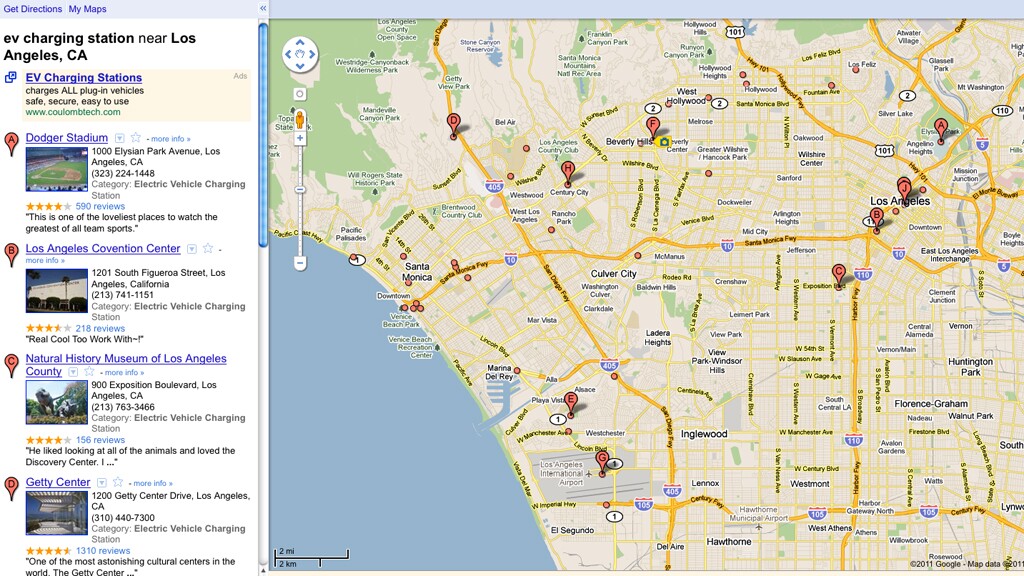Image resolution: width=1024 pixels, height=576 pixels.
Task: Open dropdown arrow next to Dodger Stadium
Action: click(x=120, y=138)
